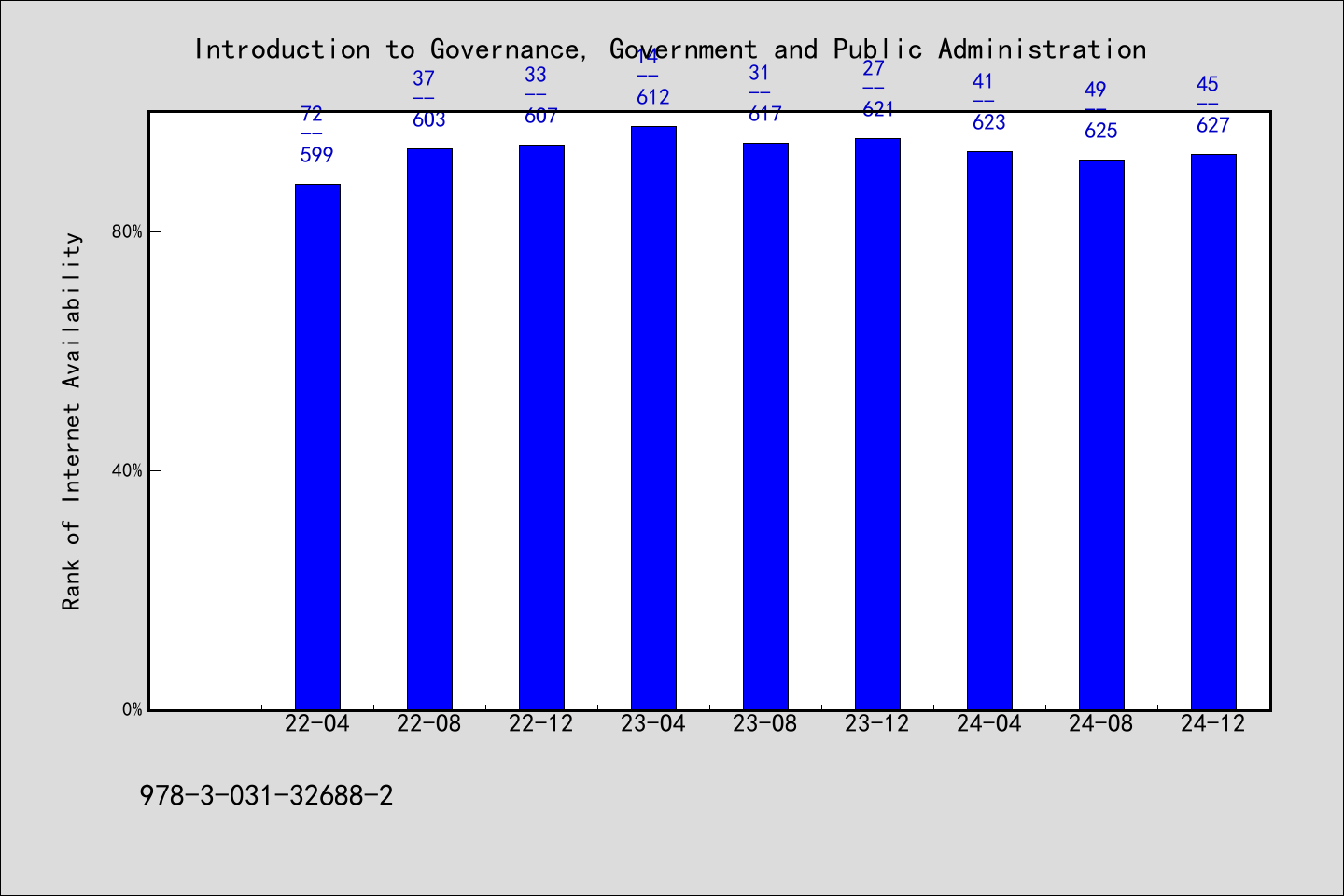Click the data label 612

tap(653, 97)
